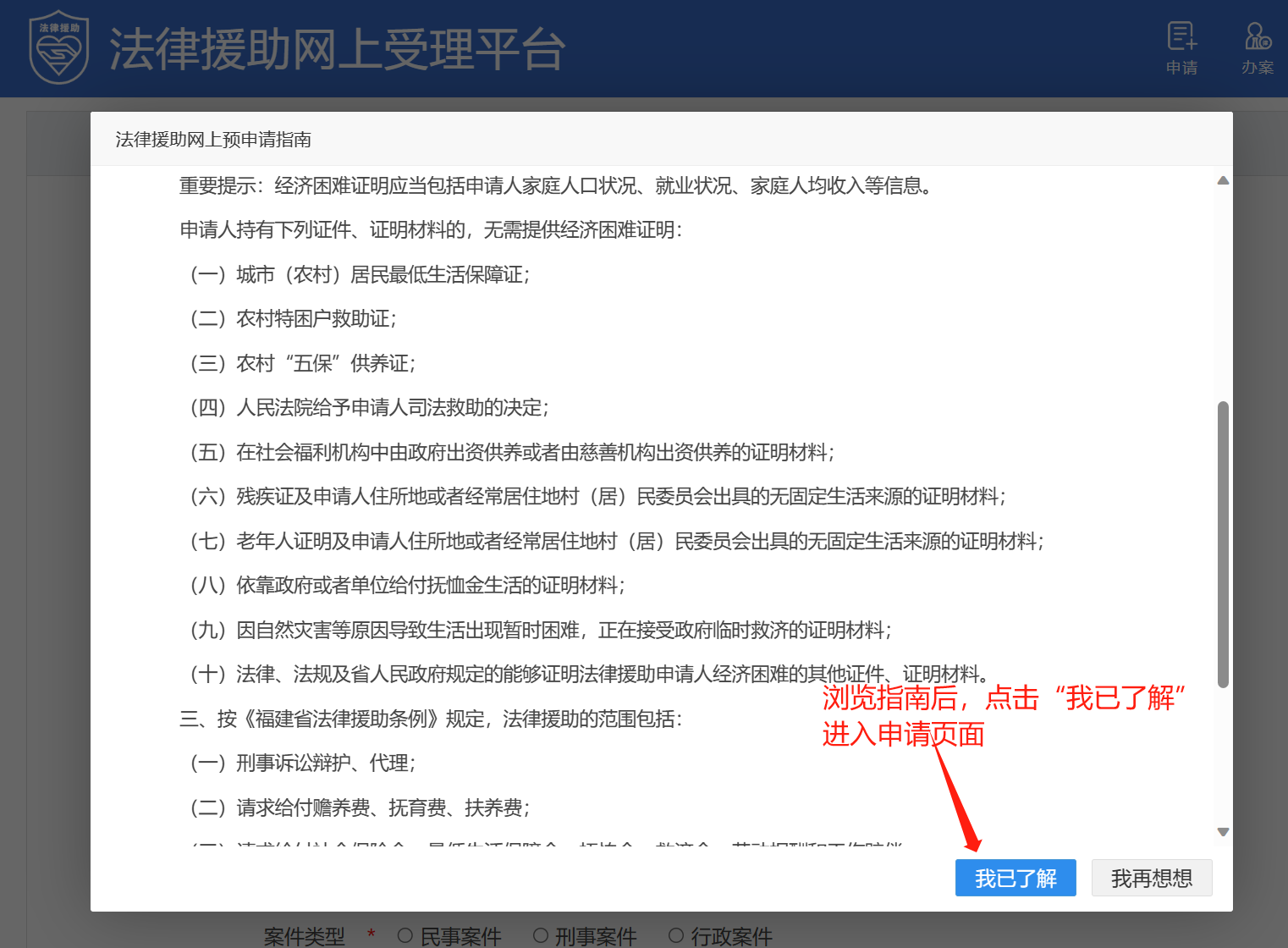Choose the 刑事案件 case type option
The width and height of the screenshot is (1288, 948).
pyautogui.click(x=541, y=935)
